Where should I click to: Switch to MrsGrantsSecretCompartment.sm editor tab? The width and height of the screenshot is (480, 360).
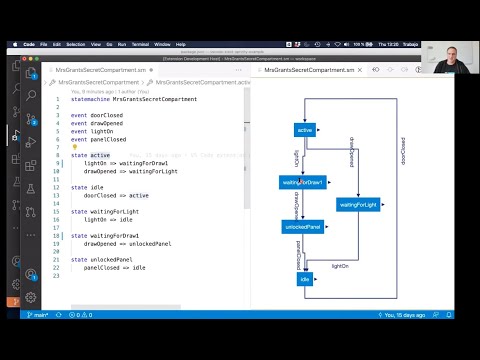click(101, 70)
